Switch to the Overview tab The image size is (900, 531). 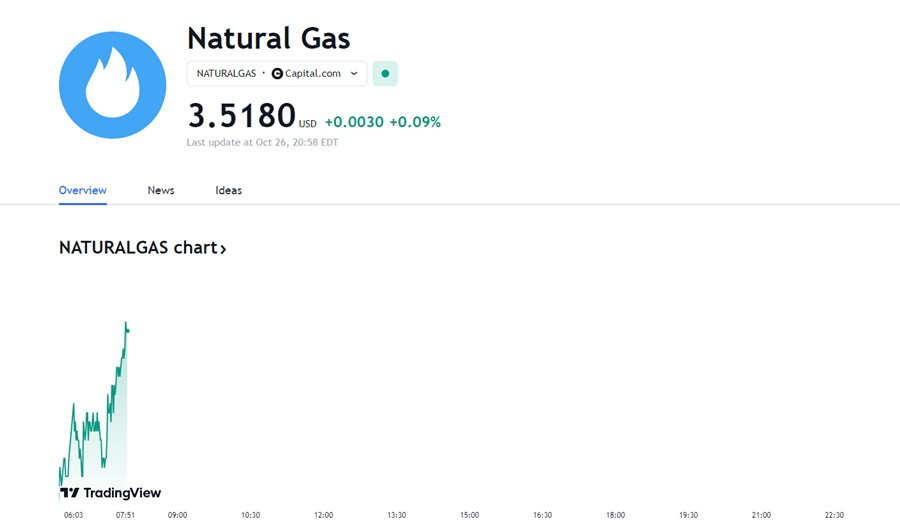(x=83, y=190)
